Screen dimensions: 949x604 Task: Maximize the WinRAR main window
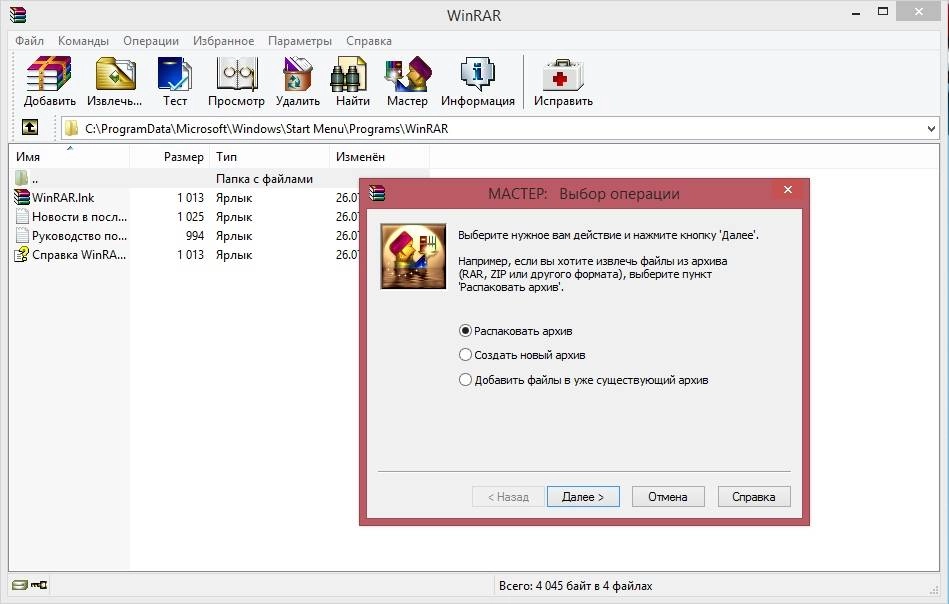click(883, 11)
